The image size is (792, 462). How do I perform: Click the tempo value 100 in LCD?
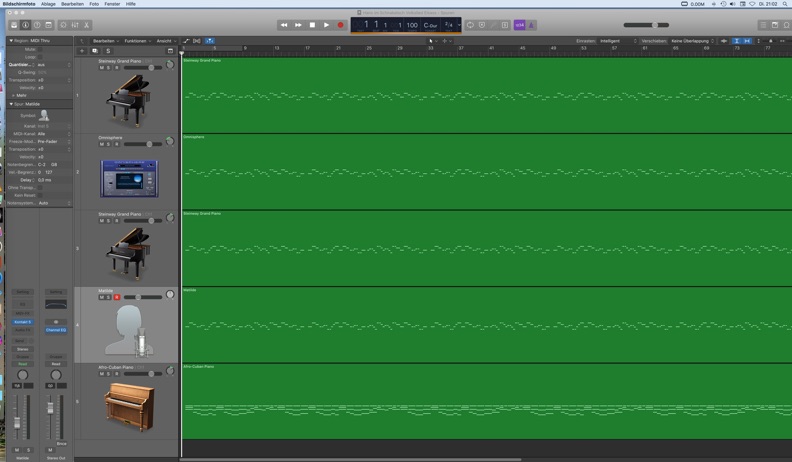click(x=412, y=25)
